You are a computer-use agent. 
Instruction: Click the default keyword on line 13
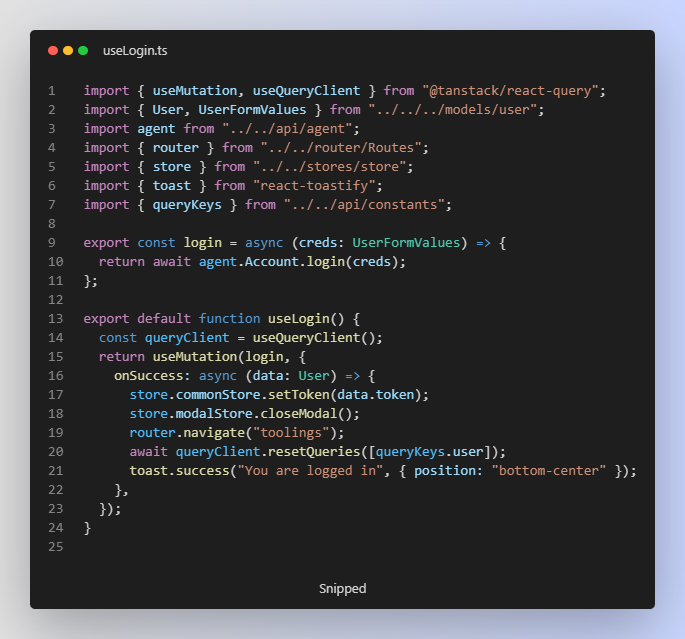pyautogui.click(x=164, y=319)
